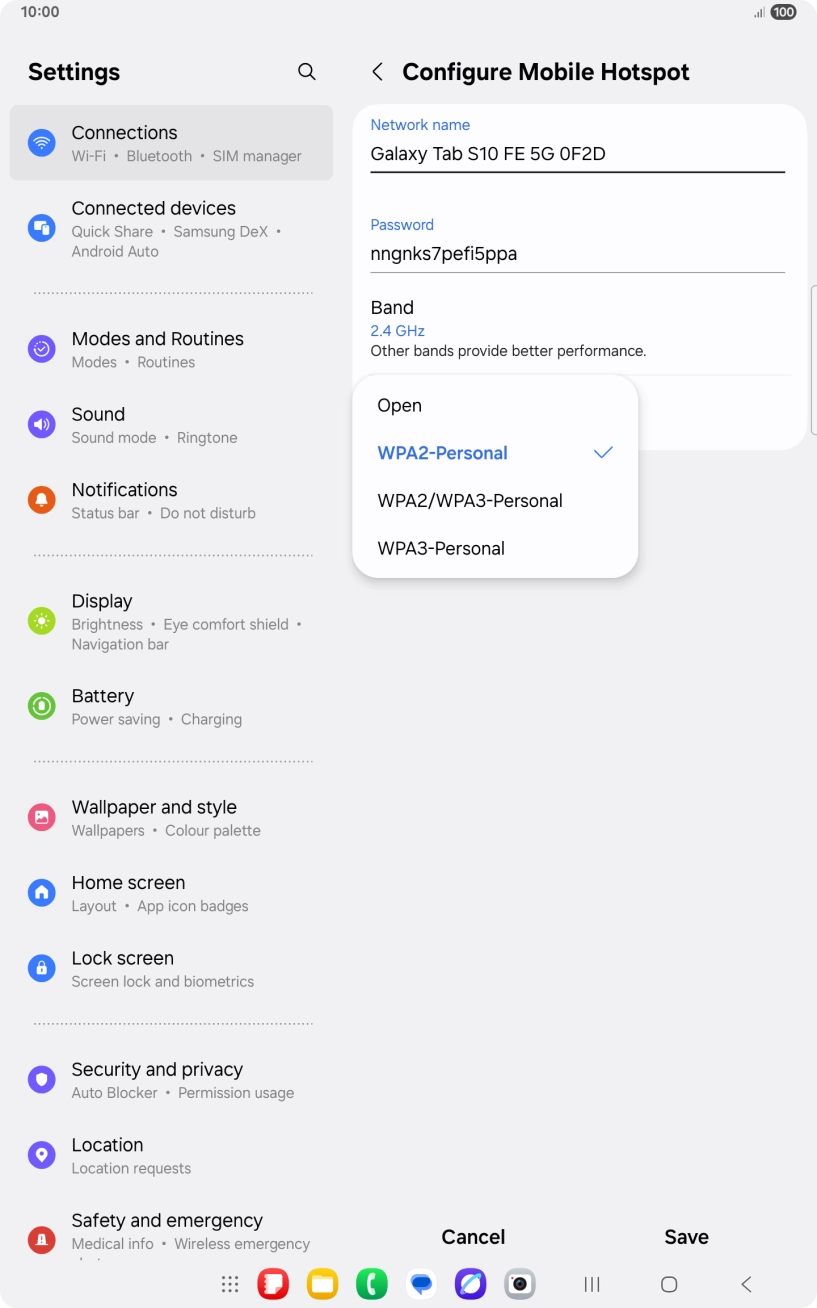Select WPA2-Personal security option

(443, 453)
